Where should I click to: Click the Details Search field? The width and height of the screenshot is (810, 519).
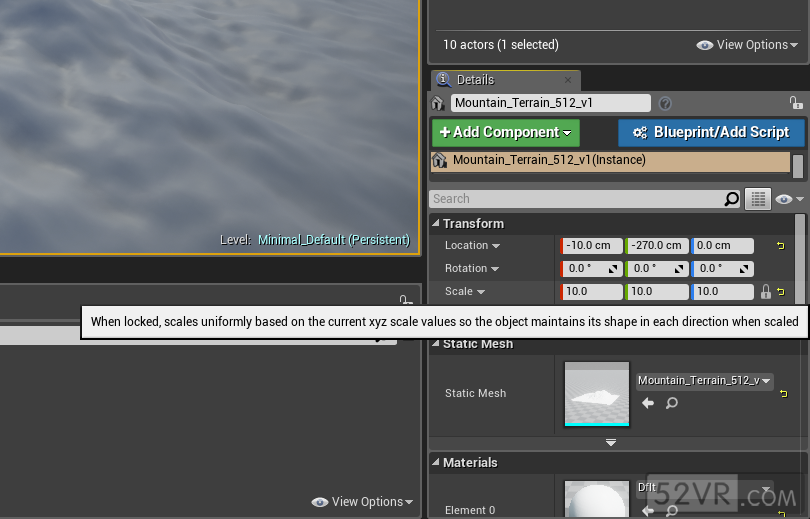coord(576,199)
